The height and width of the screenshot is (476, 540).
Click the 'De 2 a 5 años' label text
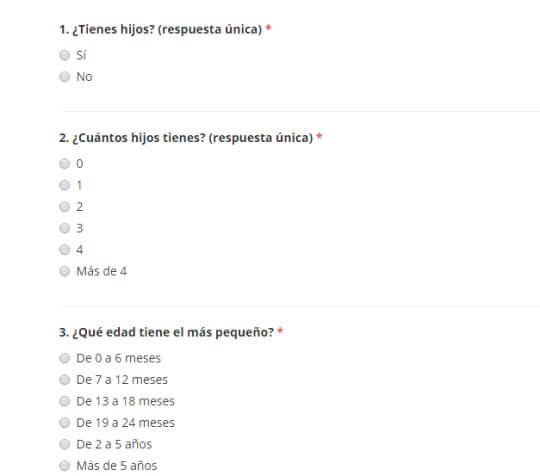point(114,444)
